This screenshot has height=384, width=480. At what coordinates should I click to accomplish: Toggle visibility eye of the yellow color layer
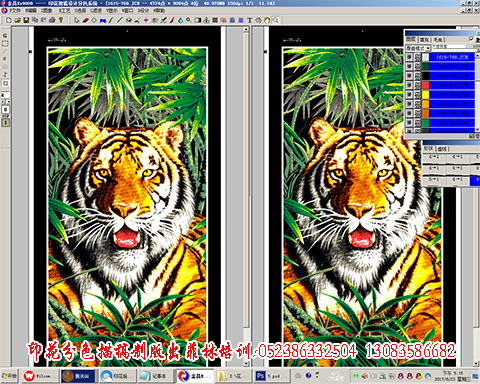pos(409,95)
